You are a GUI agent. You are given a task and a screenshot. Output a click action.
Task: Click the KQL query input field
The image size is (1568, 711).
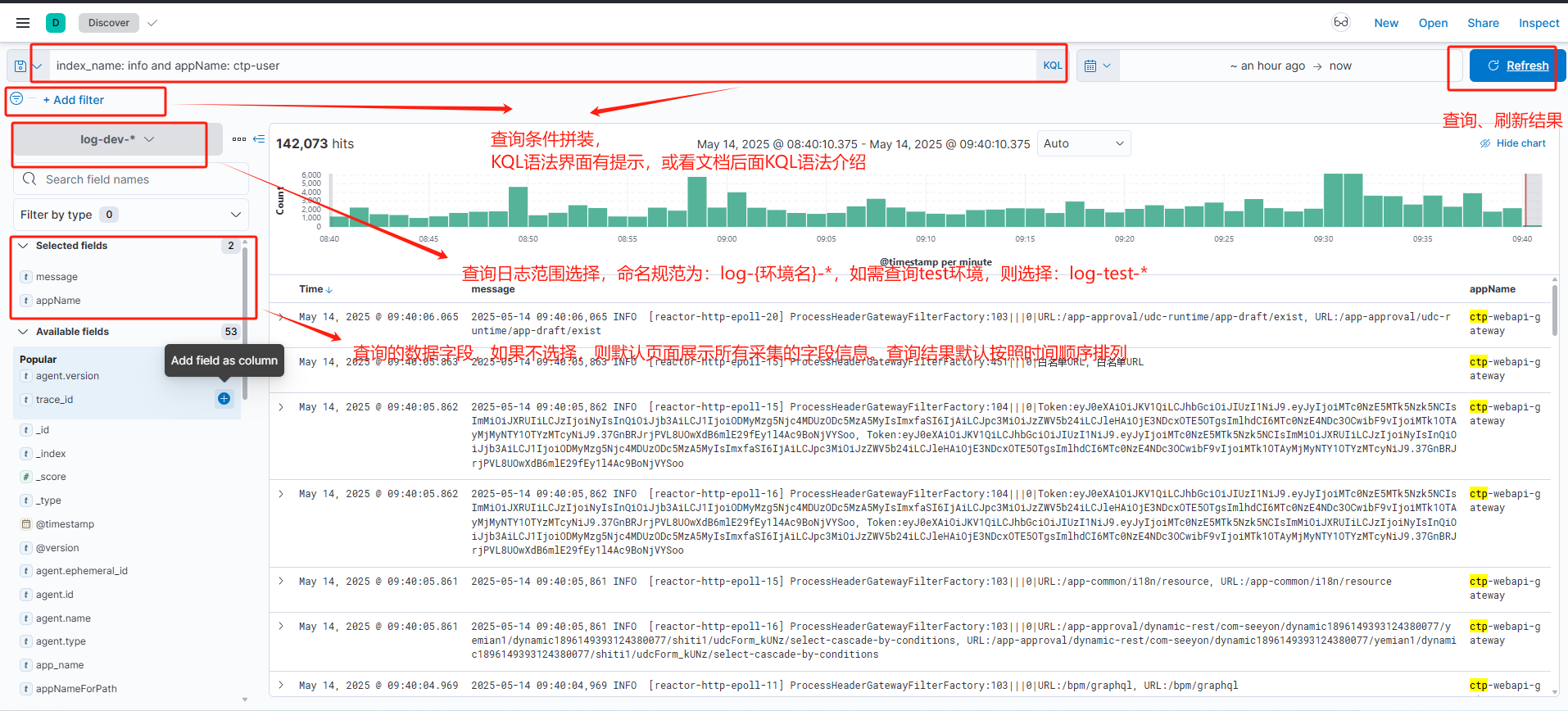coord(544,66)
